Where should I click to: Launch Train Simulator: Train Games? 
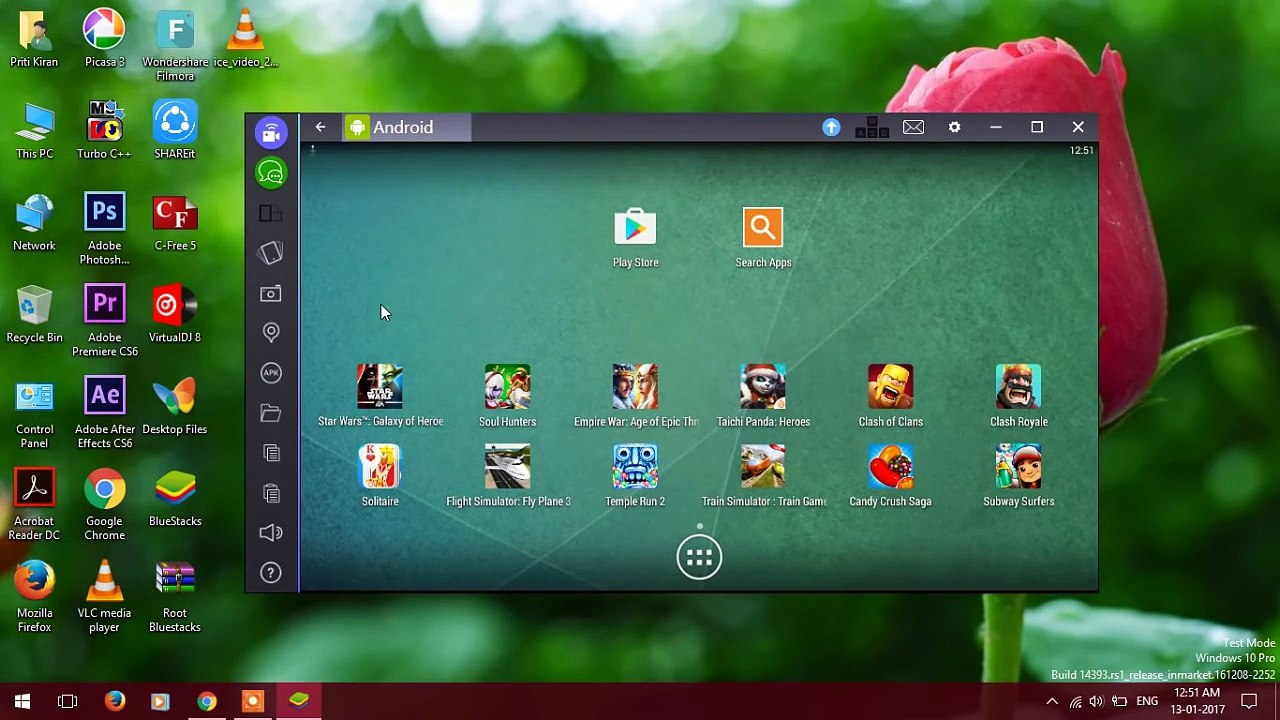[763, 476]
